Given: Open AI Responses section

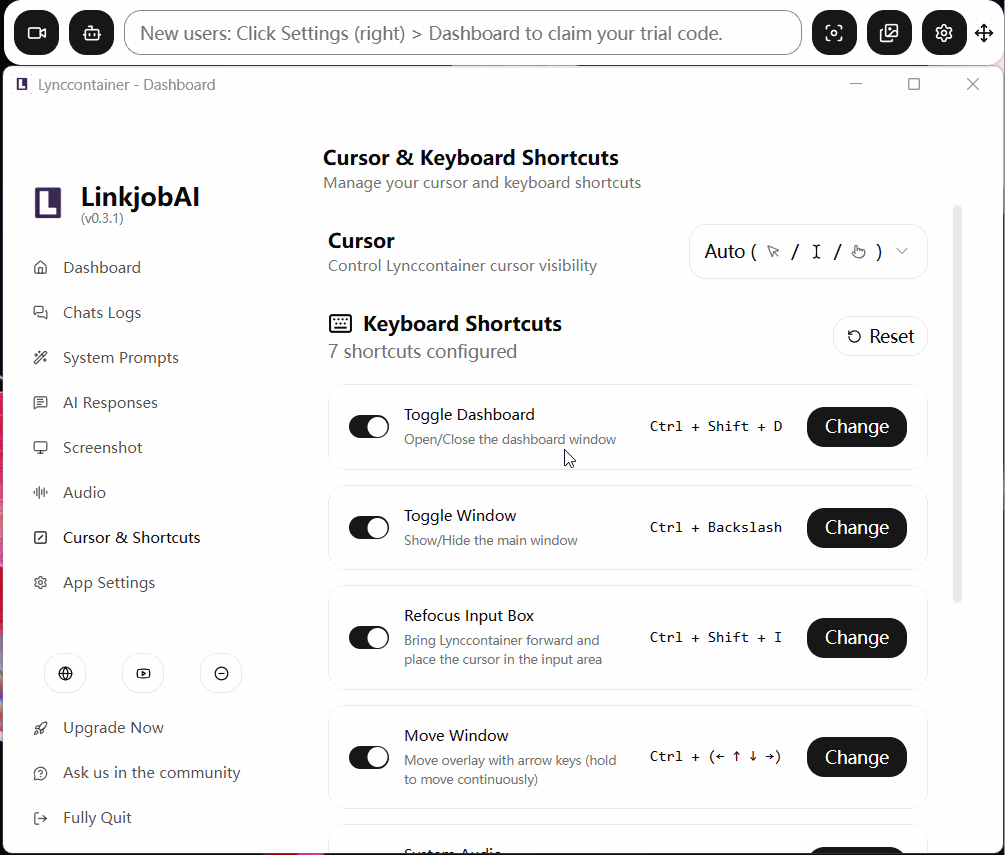Looking at the screenshot, I should coord(110,403).
